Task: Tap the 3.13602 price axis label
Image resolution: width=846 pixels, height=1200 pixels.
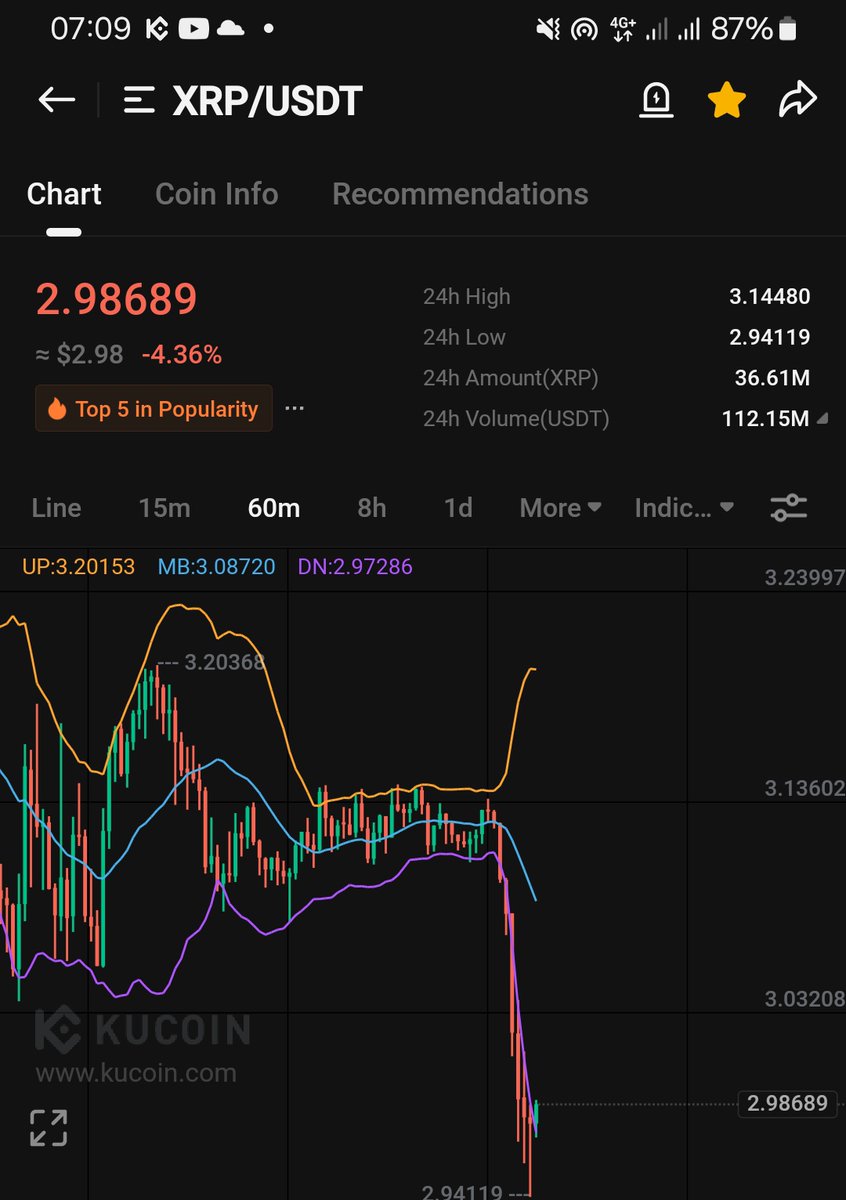Action: (x=804, y=788)
